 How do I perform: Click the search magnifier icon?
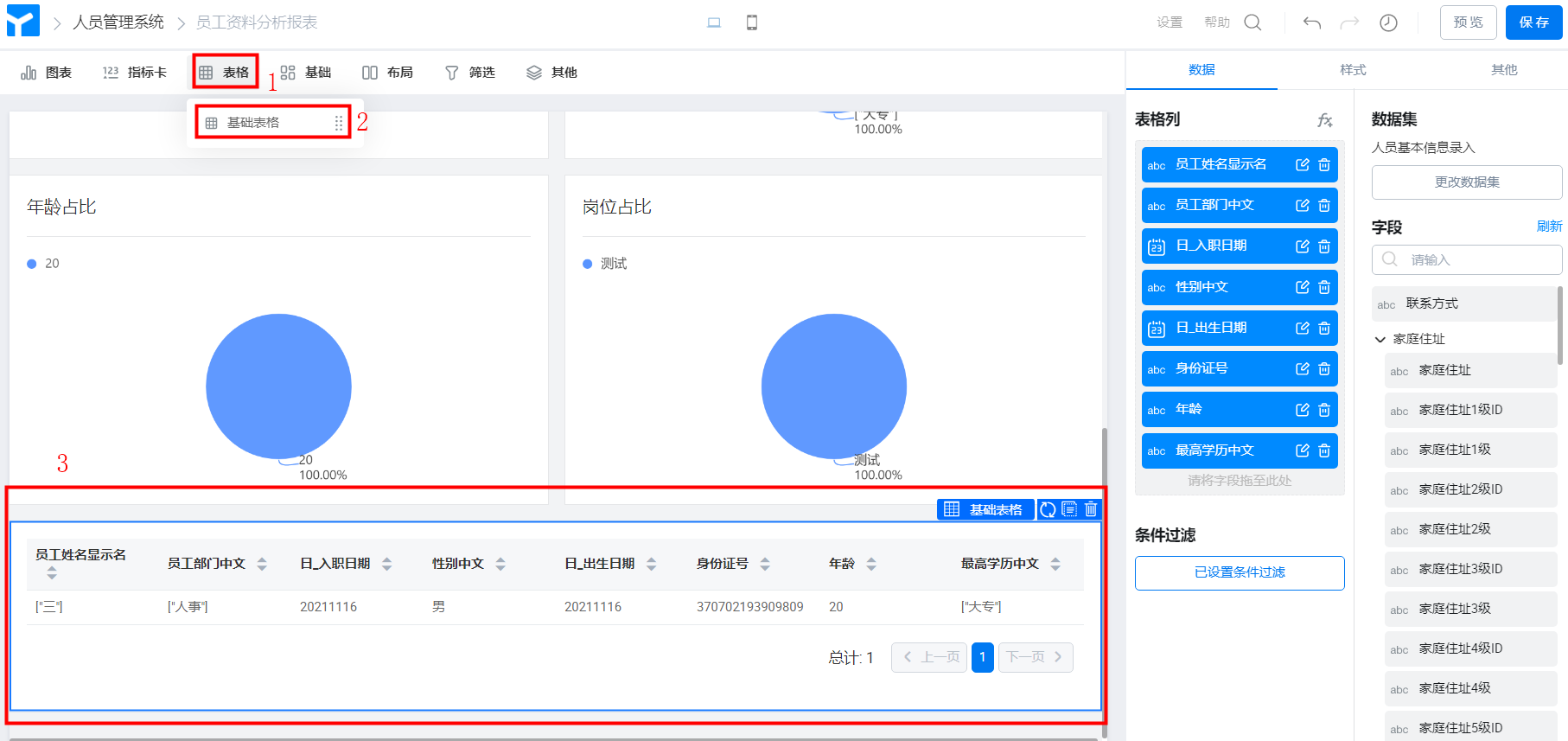[x=1252, y=22]
